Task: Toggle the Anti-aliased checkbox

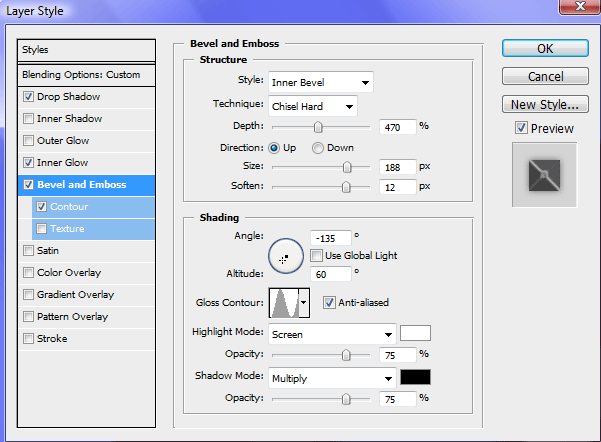Action: tap(329, 302)
